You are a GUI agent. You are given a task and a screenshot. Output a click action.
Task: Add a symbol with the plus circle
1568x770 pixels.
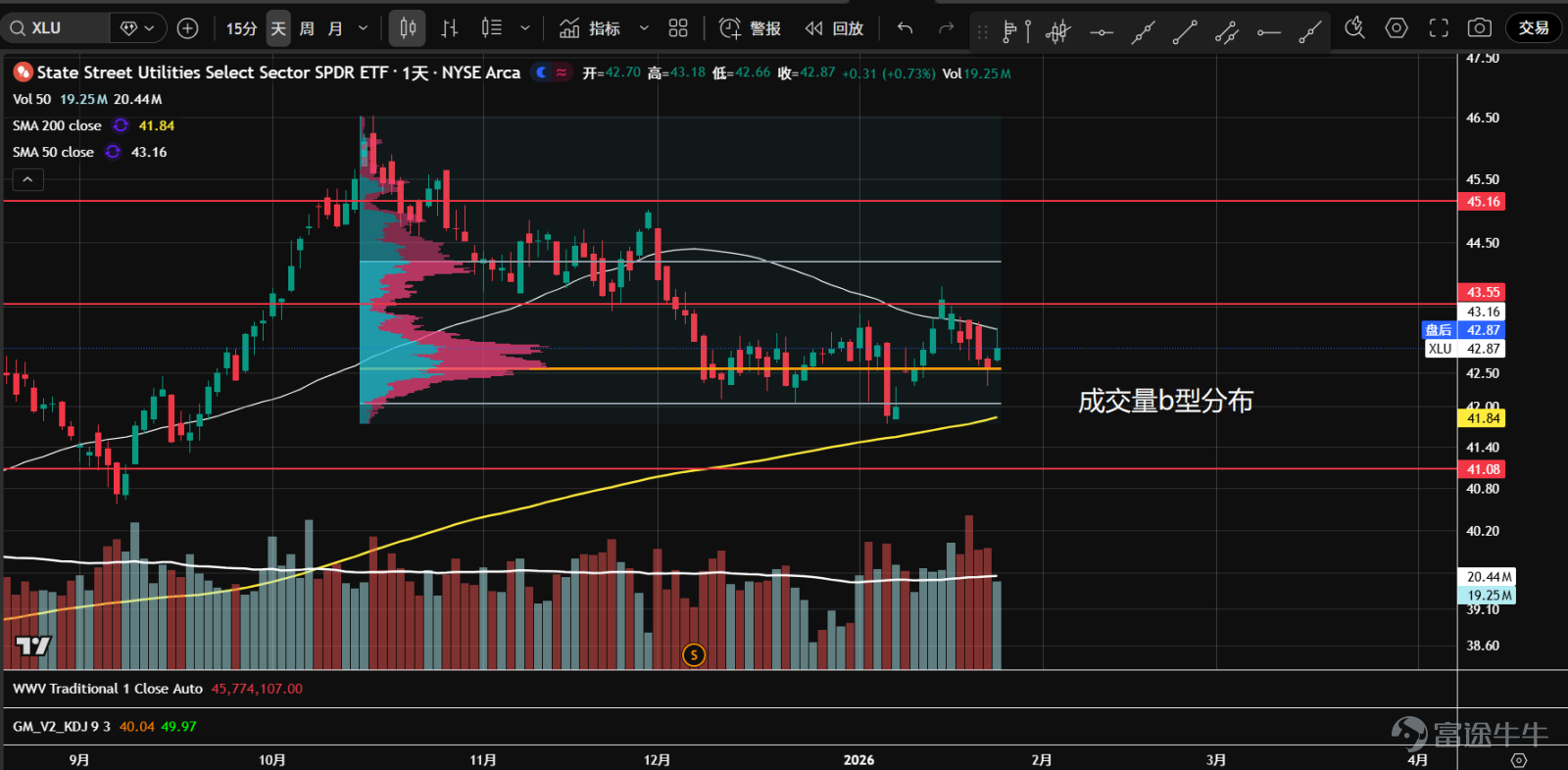click(188, 28)
